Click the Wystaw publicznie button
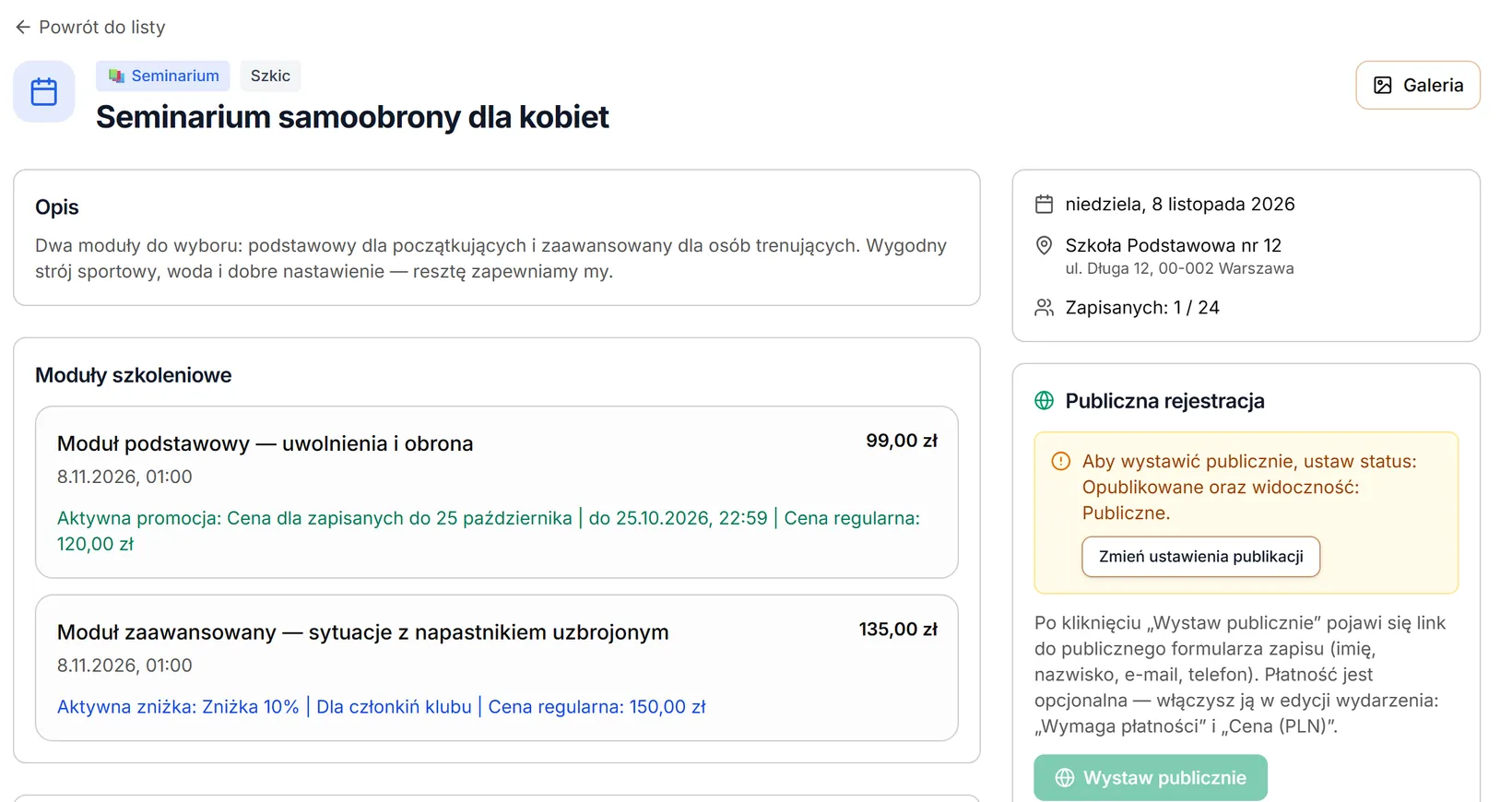Screen dimensions: 1512x802 coord(1151,778)
